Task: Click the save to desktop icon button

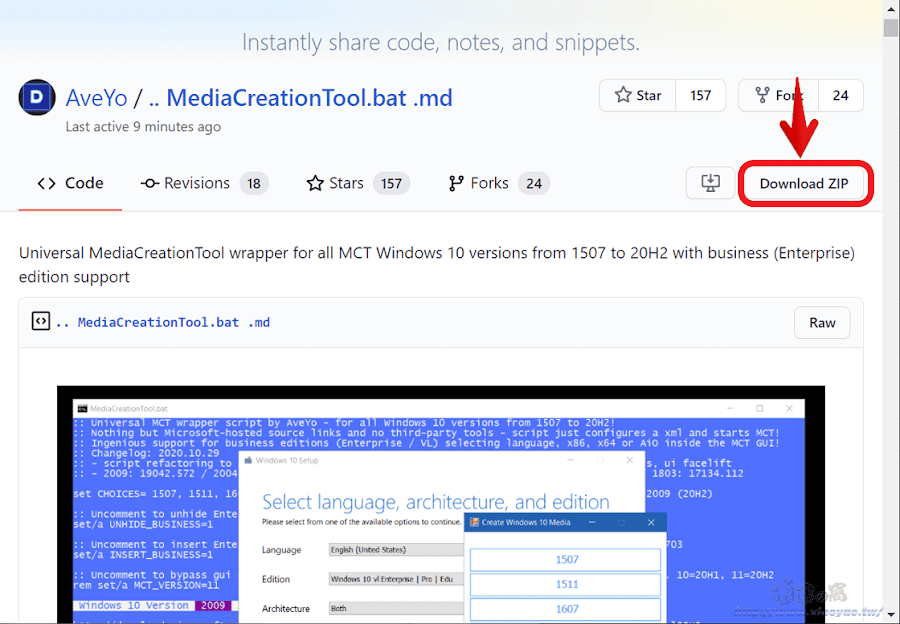Action: [711, 183]
